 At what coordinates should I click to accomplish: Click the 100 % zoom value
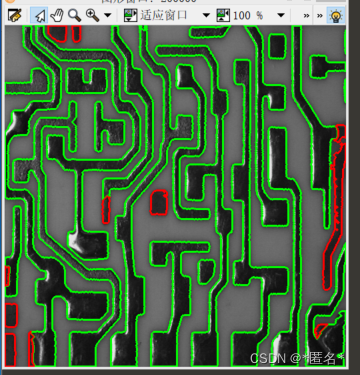(x=248, y=15)
